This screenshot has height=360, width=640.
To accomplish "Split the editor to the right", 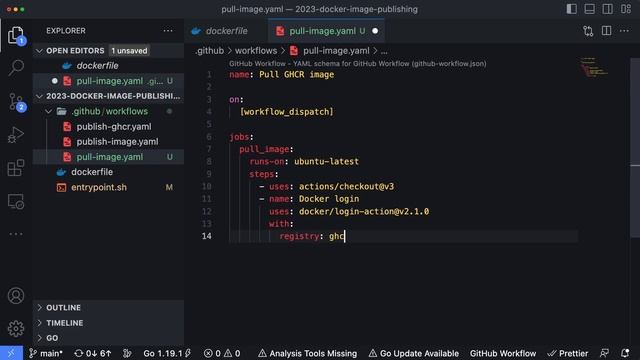I will tap(607, 31).
